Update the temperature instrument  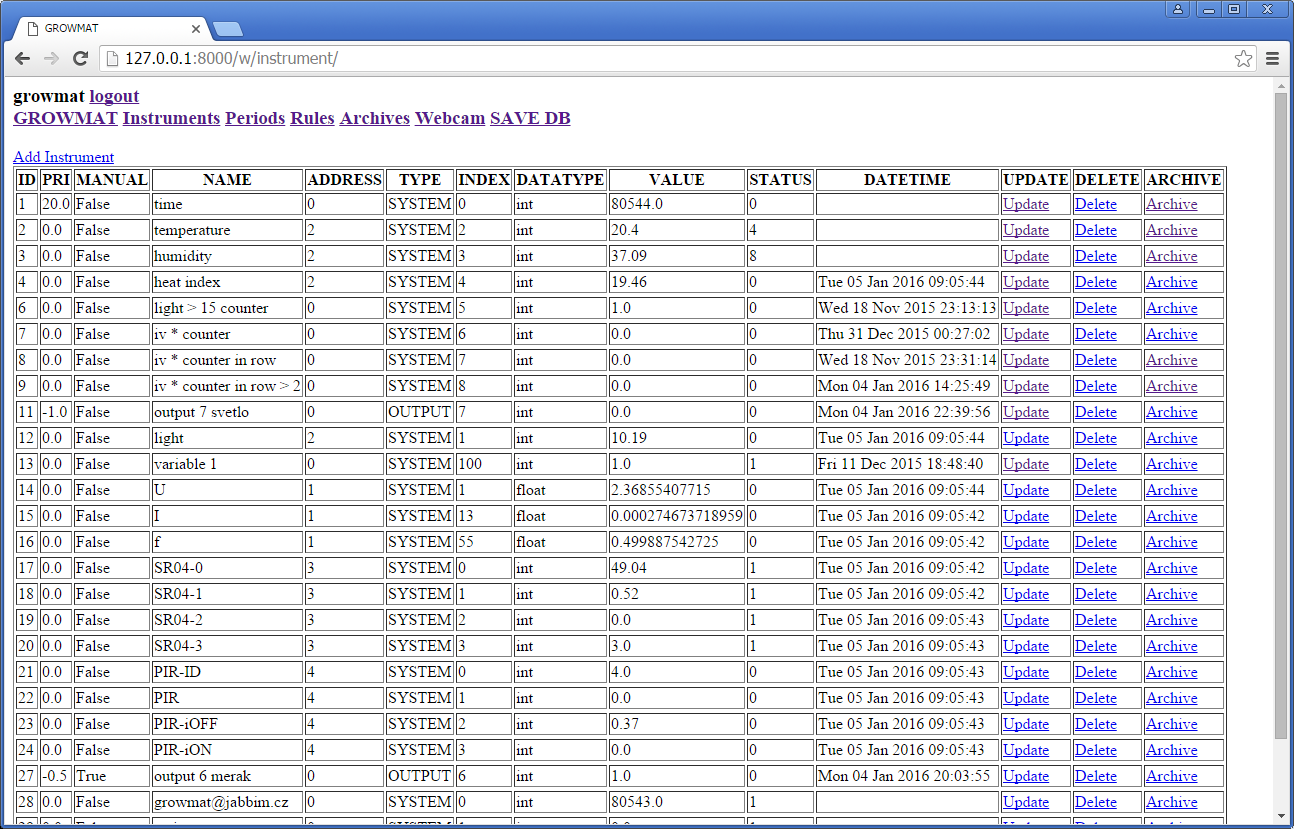(x=1026, y=230)
